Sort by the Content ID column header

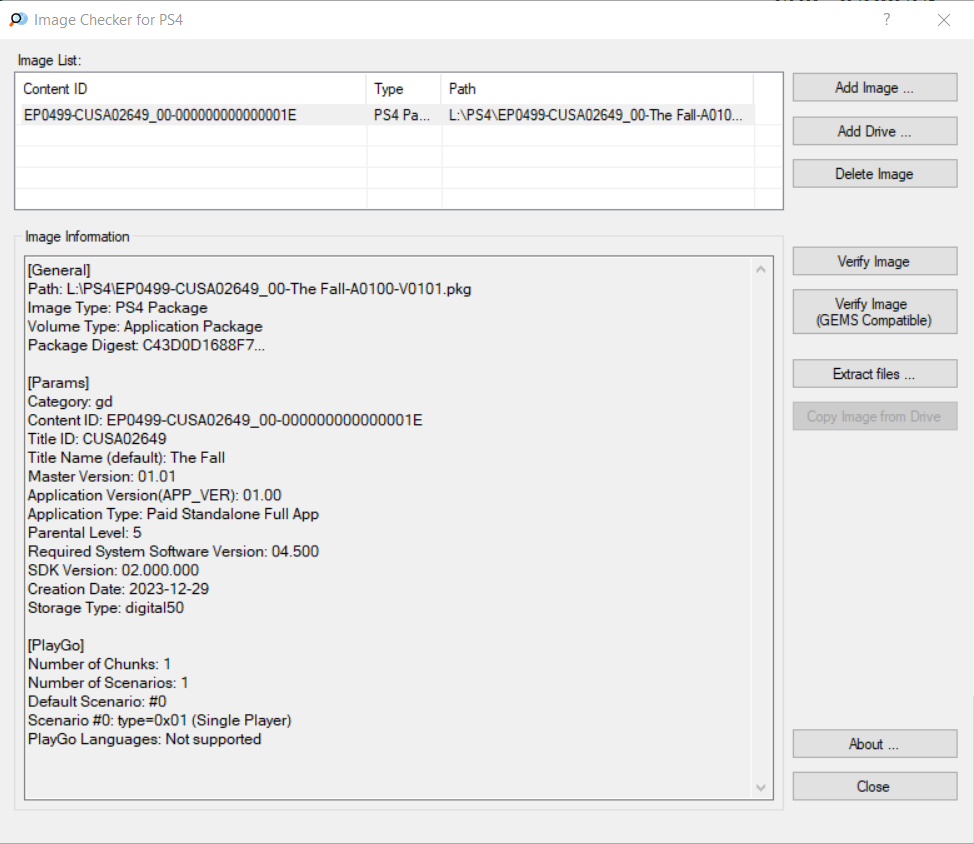(x=192, y=89)
